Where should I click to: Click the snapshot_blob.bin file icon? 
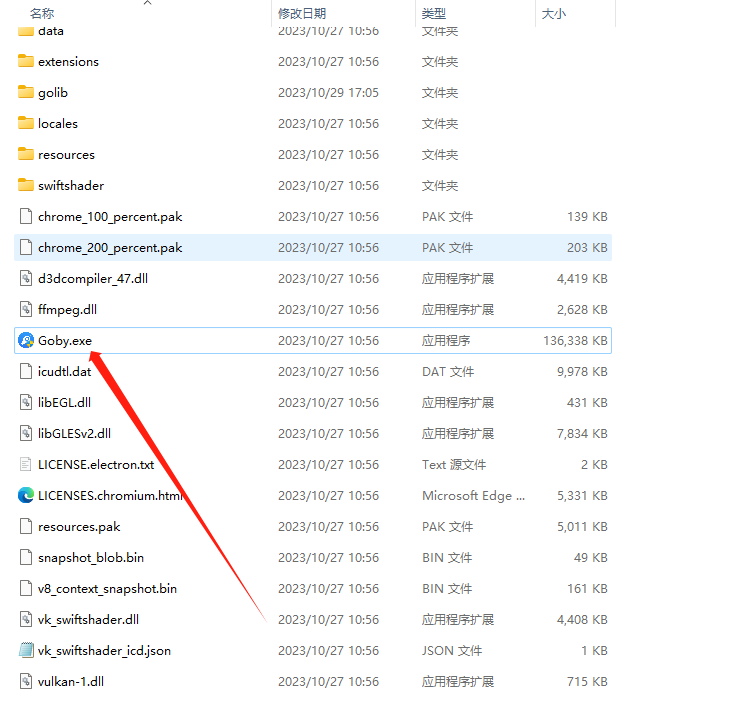26,557
